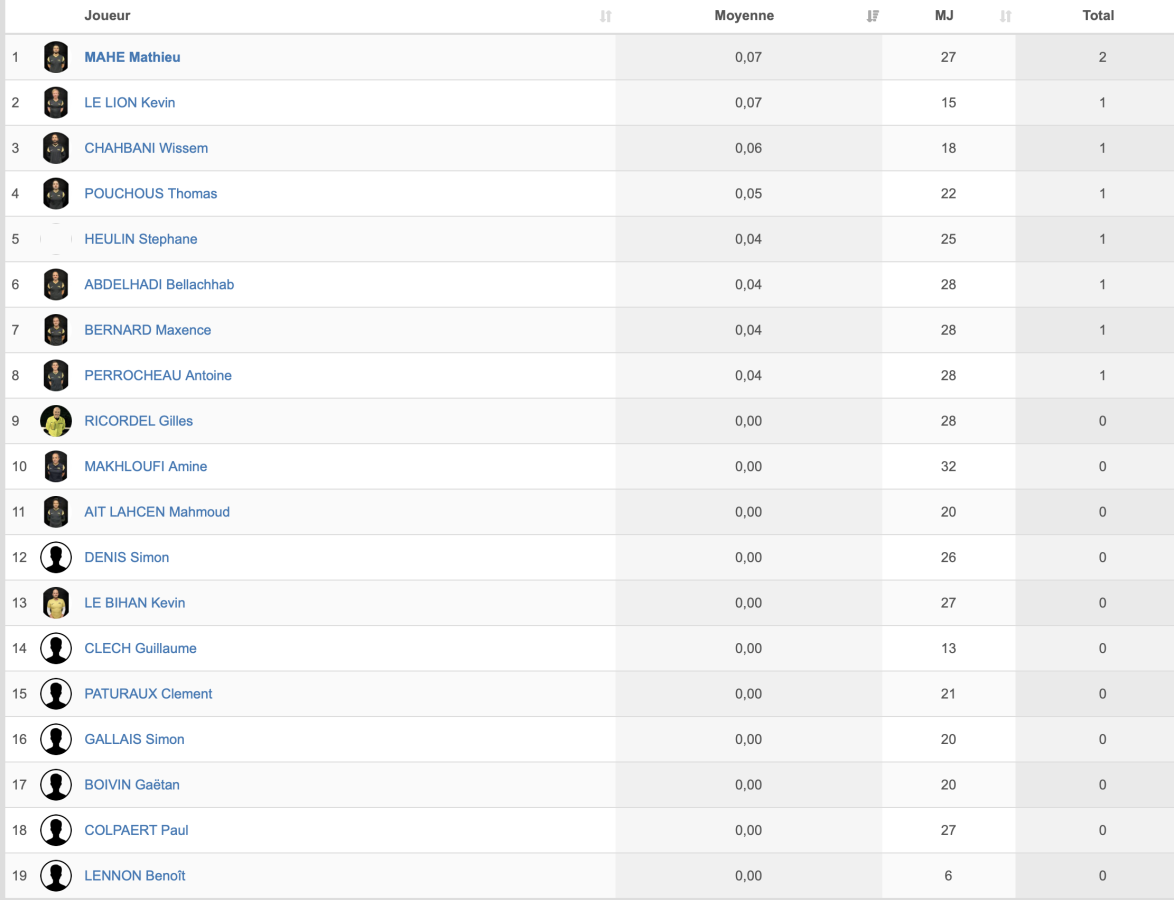Open the HEULIN Stephane player link

pyautogui.click(x=141, y=239)
